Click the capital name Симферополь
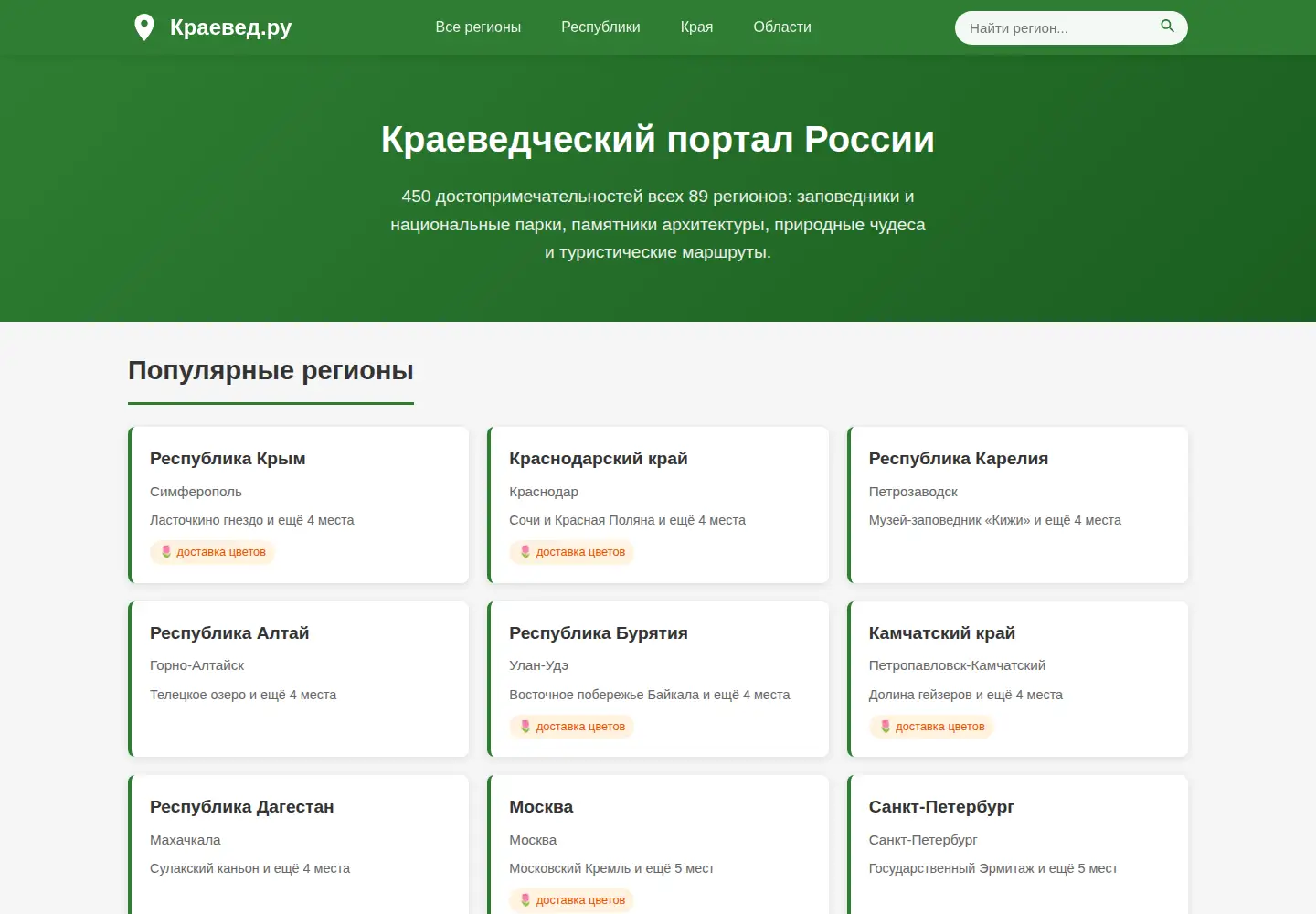Image resolution: width=1316 pixels, height=914 pixels. 196,492
